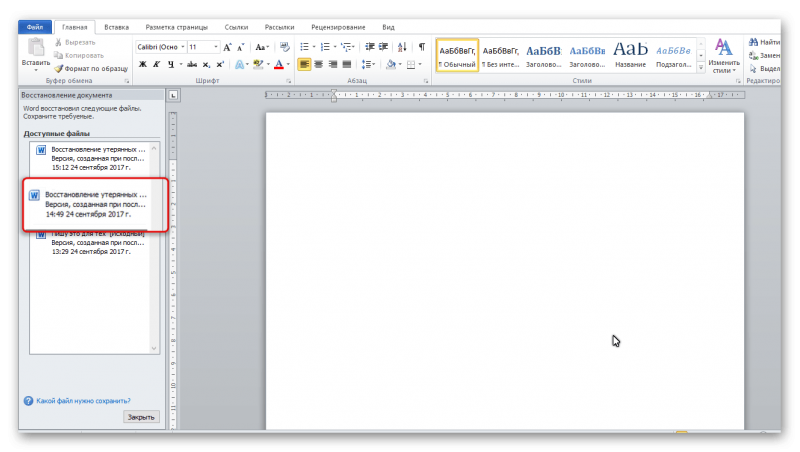Open Шрифт dialog launcher

288,81
